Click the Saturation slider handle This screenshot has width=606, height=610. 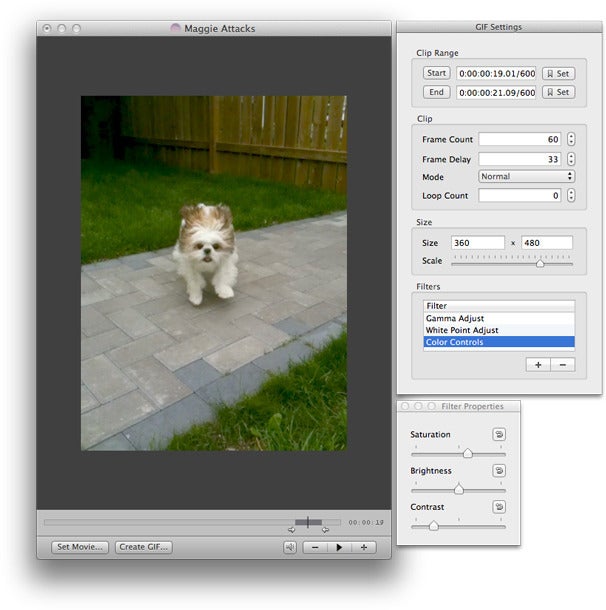(468, 453)
